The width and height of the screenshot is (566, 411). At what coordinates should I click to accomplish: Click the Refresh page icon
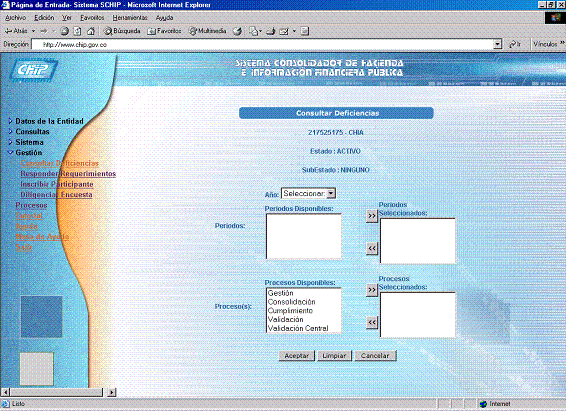pos(77,31)
